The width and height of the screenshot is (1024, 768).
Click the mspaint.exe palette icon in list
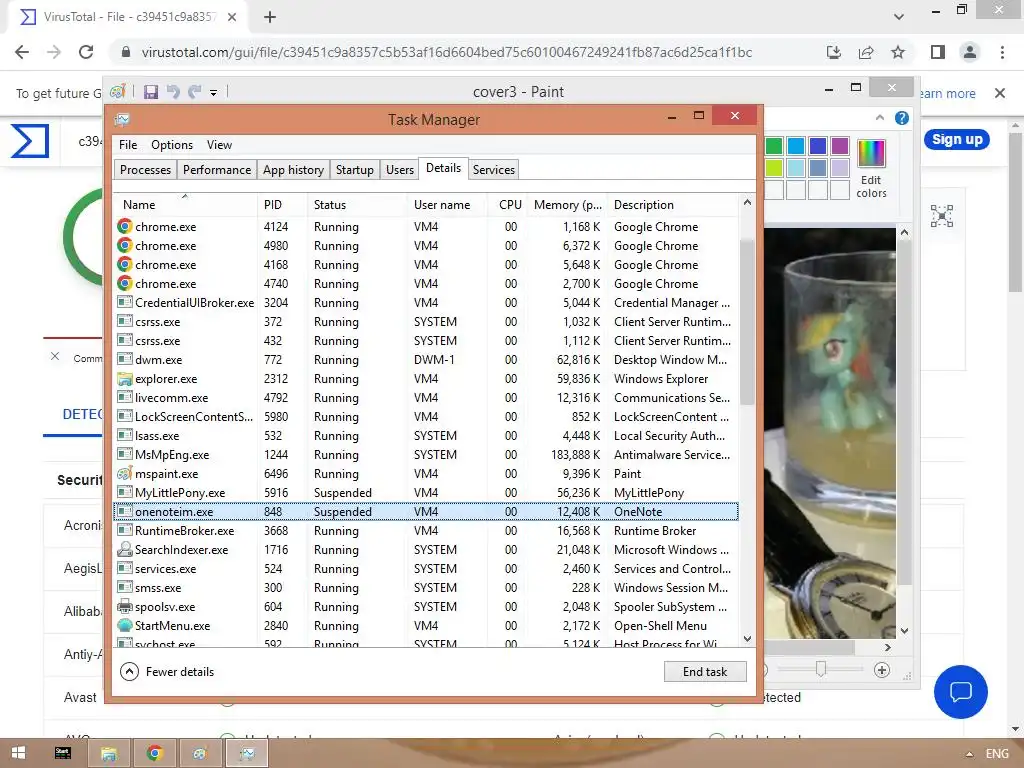pos(124,473)
